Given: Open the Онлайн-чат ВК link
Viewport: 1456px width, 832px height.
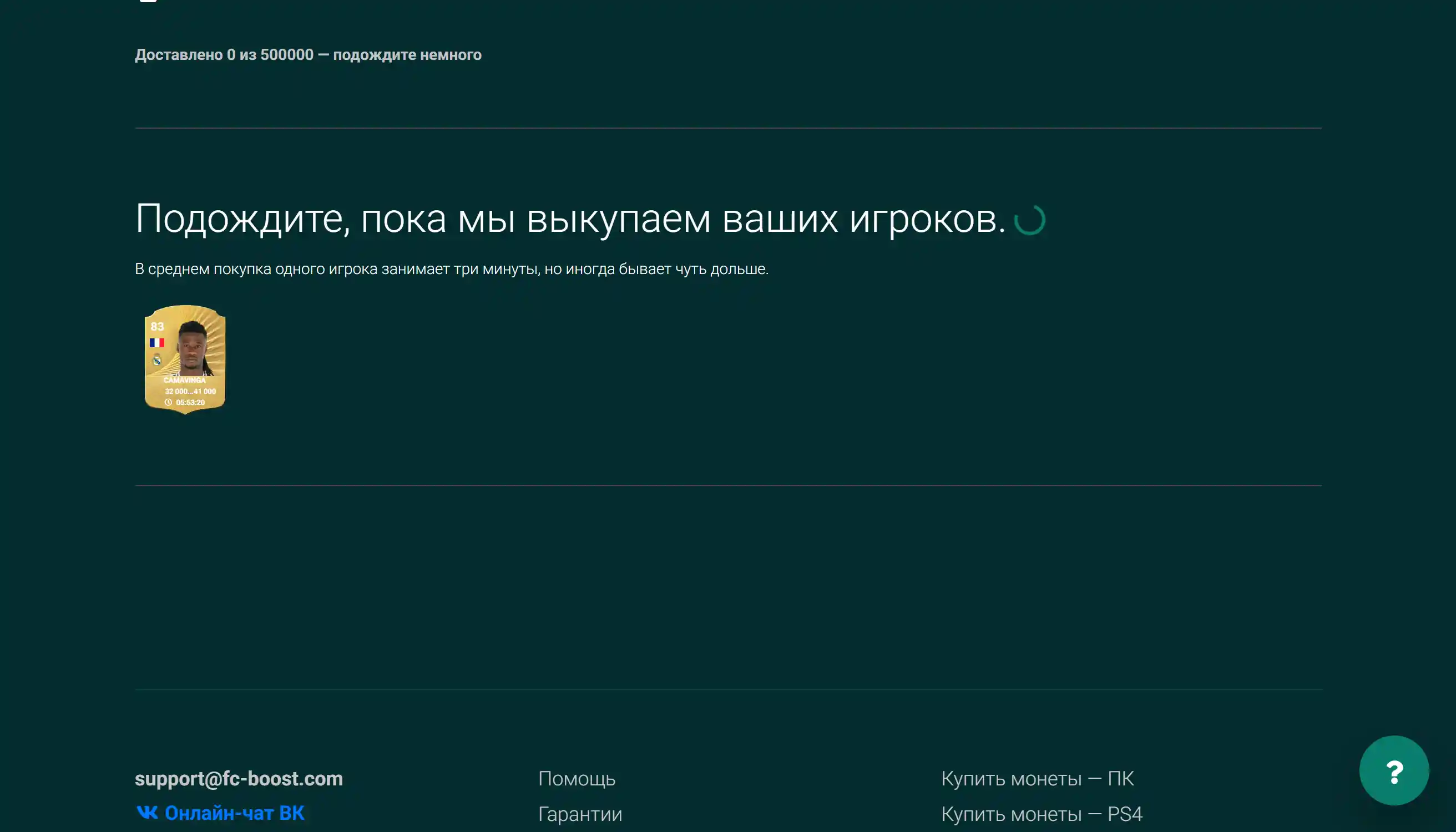Looking at the screenshot, I should pos(234,813).
